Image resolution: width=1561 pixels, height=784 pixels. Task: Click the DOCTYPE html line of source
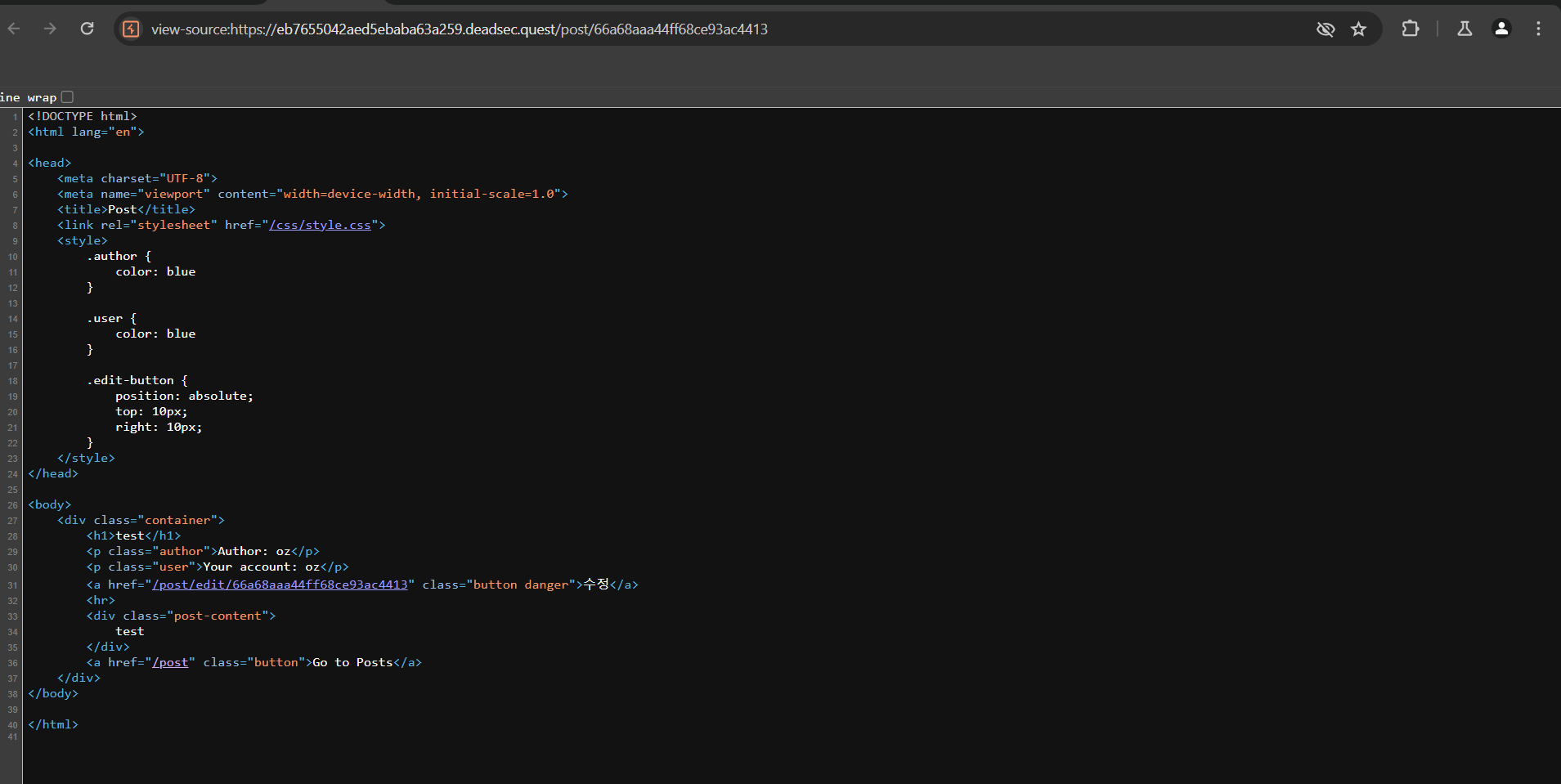click(83, 116)
